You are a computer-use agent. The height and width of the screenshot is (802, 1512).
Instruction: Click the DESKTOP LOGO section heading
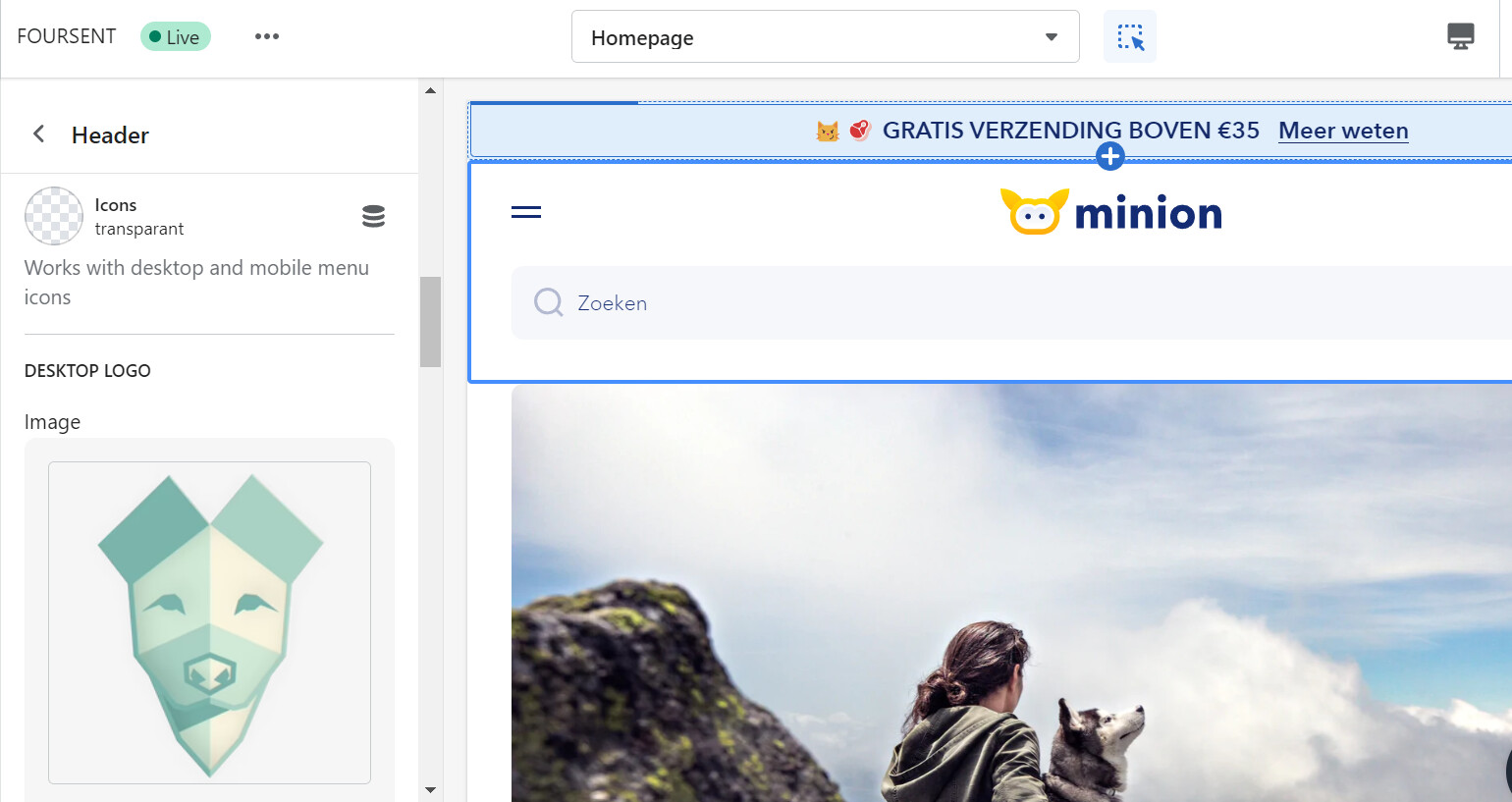point(87,371)
